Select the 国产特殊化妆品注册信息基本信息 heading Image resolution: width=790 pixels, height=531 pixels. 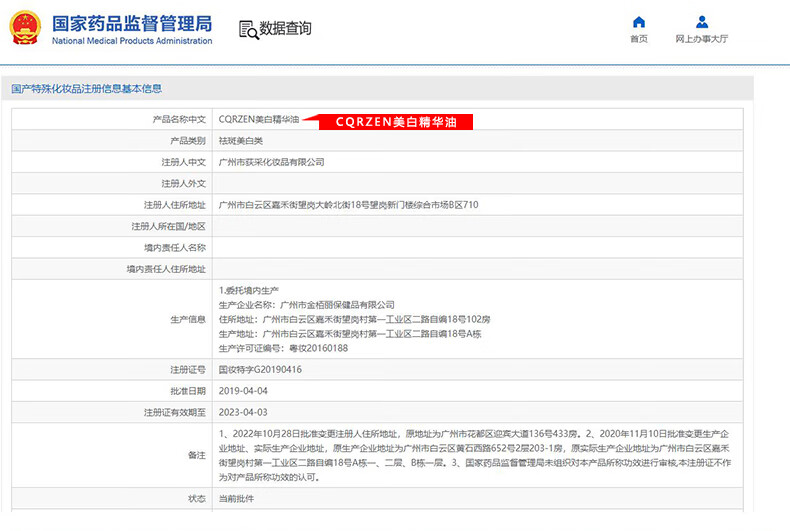(87, 89)
